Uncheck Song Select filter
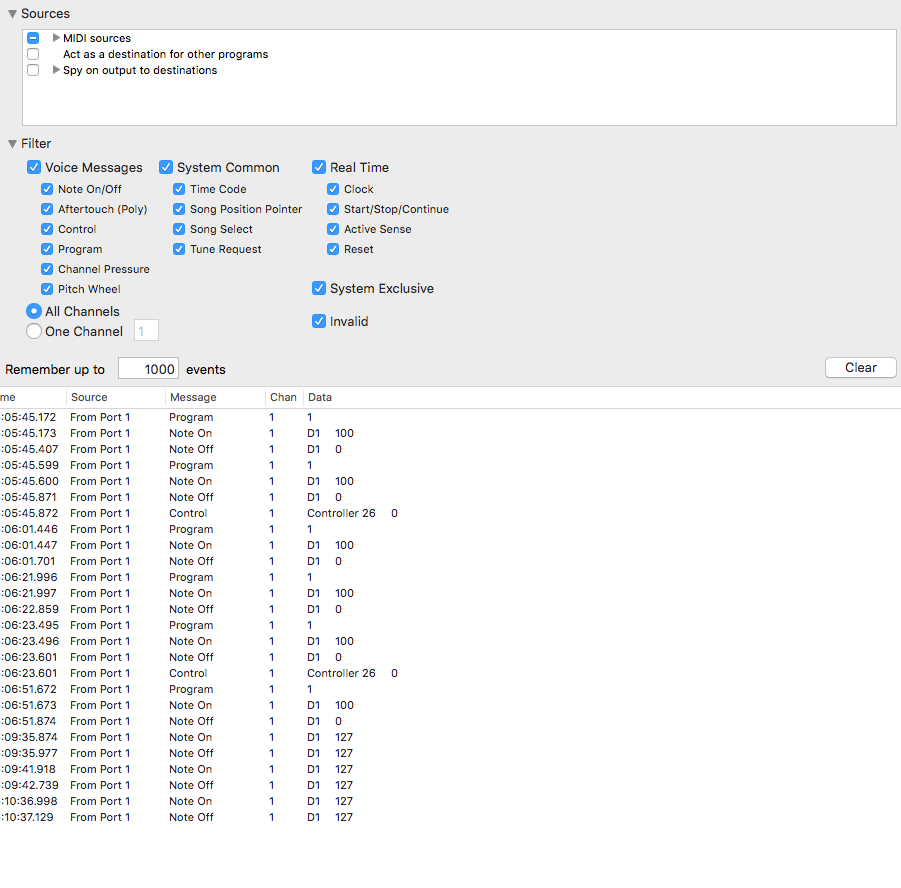Image resolution: width=901 pixels, height=888 pixels. [179, 229]
